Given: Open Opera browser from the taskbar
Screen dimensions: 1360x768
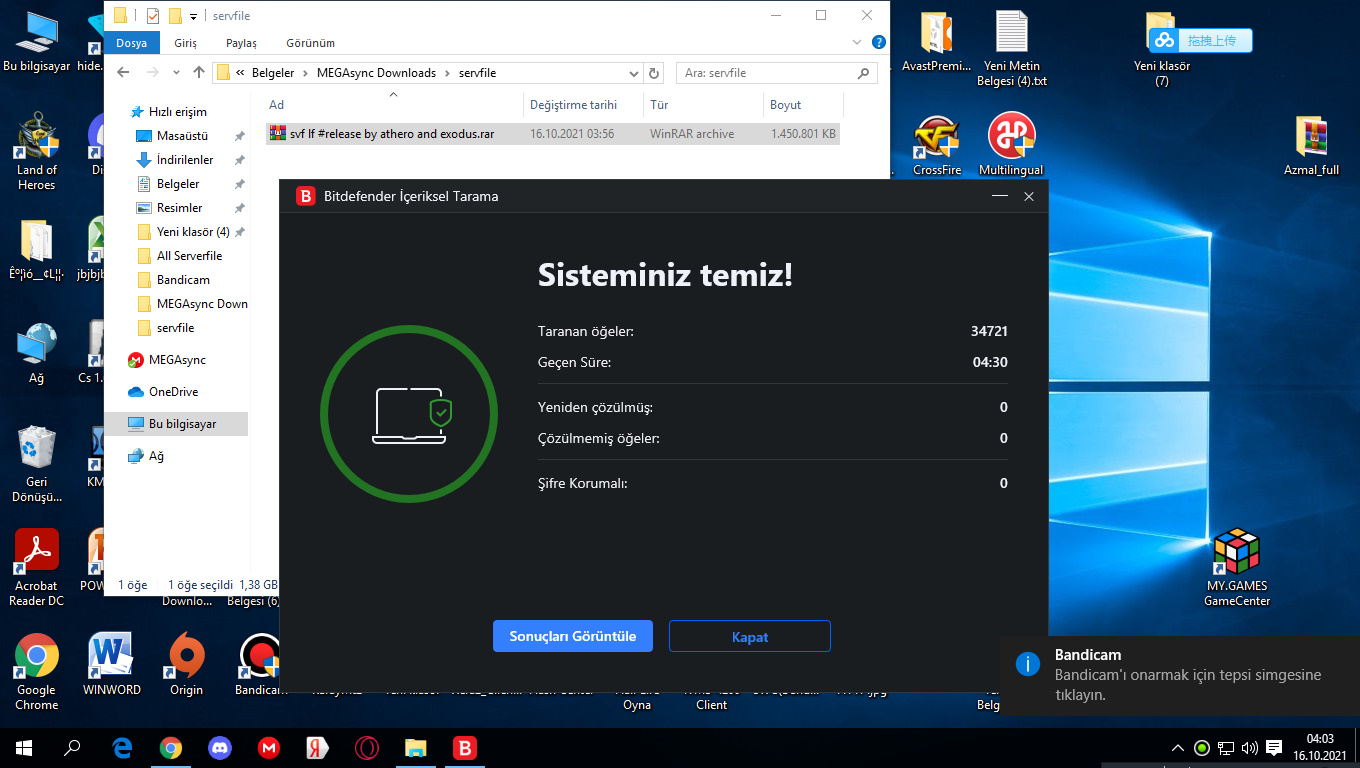Looking at the screenshot, I should point(367,748).
